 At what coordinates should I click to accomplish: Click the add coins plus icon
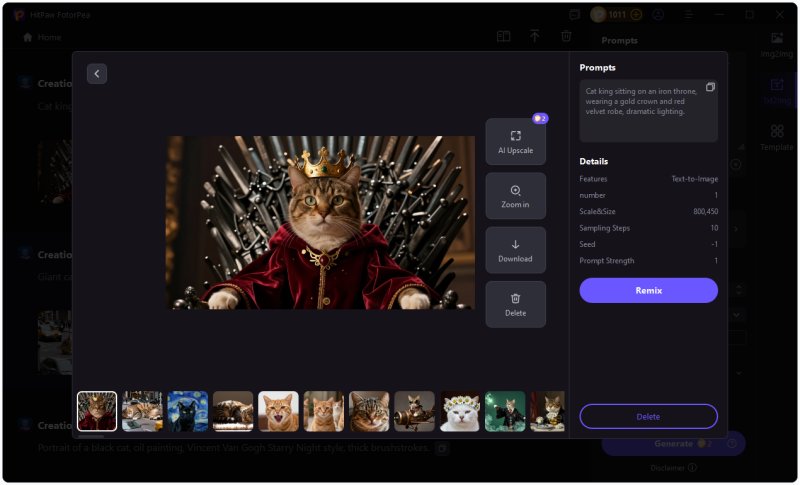pos(636,14)
